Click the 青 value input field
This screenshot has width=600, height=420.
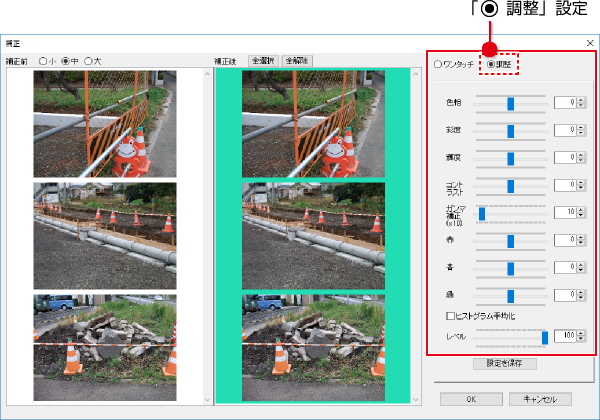565,267
